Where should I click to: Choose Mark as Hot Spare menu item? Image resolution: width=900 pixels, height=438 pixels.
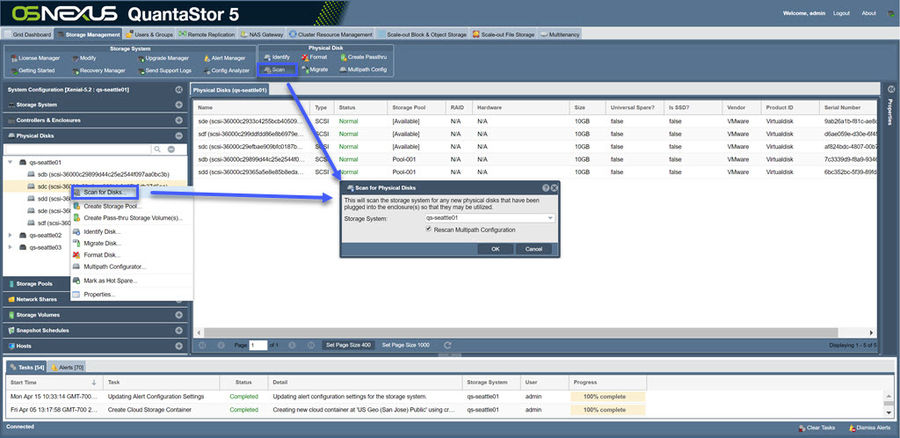[110, 281]
